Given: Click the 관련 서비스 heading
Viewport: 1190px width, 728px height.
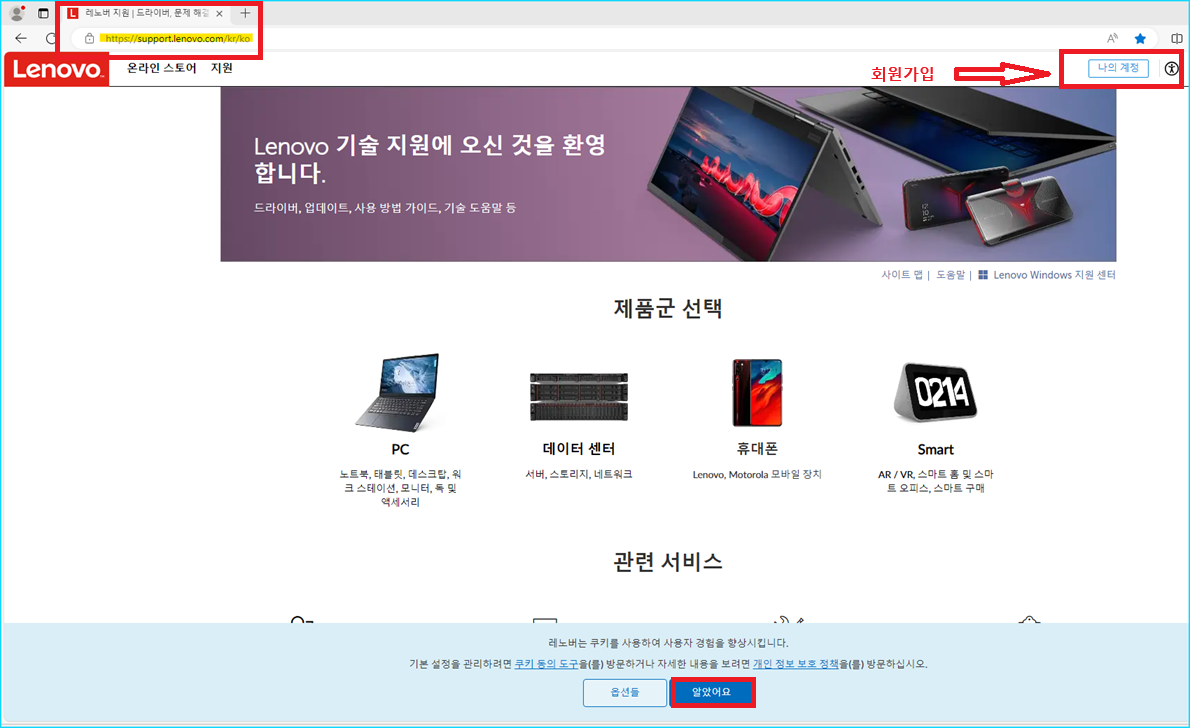Looking at the screenshot, I should [668, 562].
